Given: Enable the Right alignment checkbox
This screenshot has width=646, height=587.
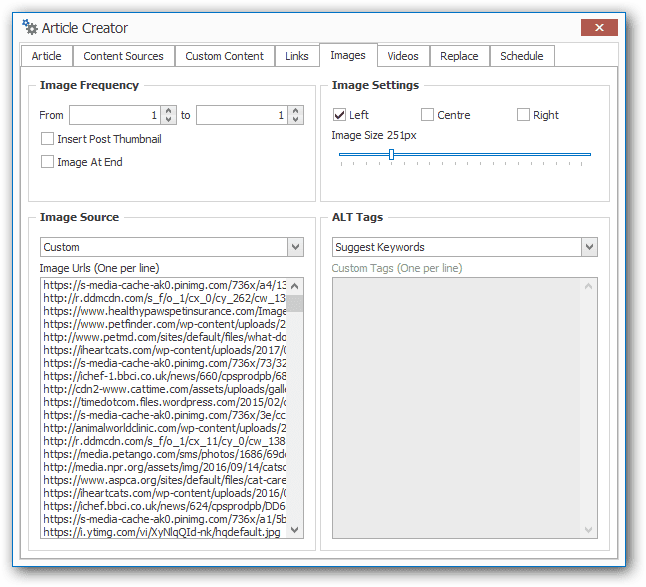Looking at the screenshot, I should [523, 115].
